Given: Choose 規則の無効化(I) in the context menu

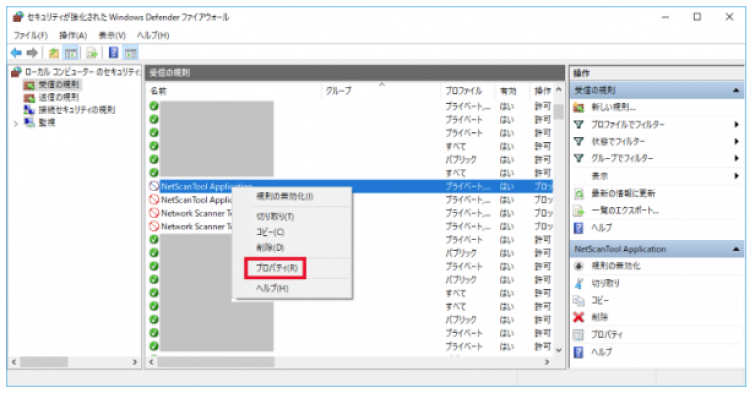Looking at the screenshot, I should 285,196.
